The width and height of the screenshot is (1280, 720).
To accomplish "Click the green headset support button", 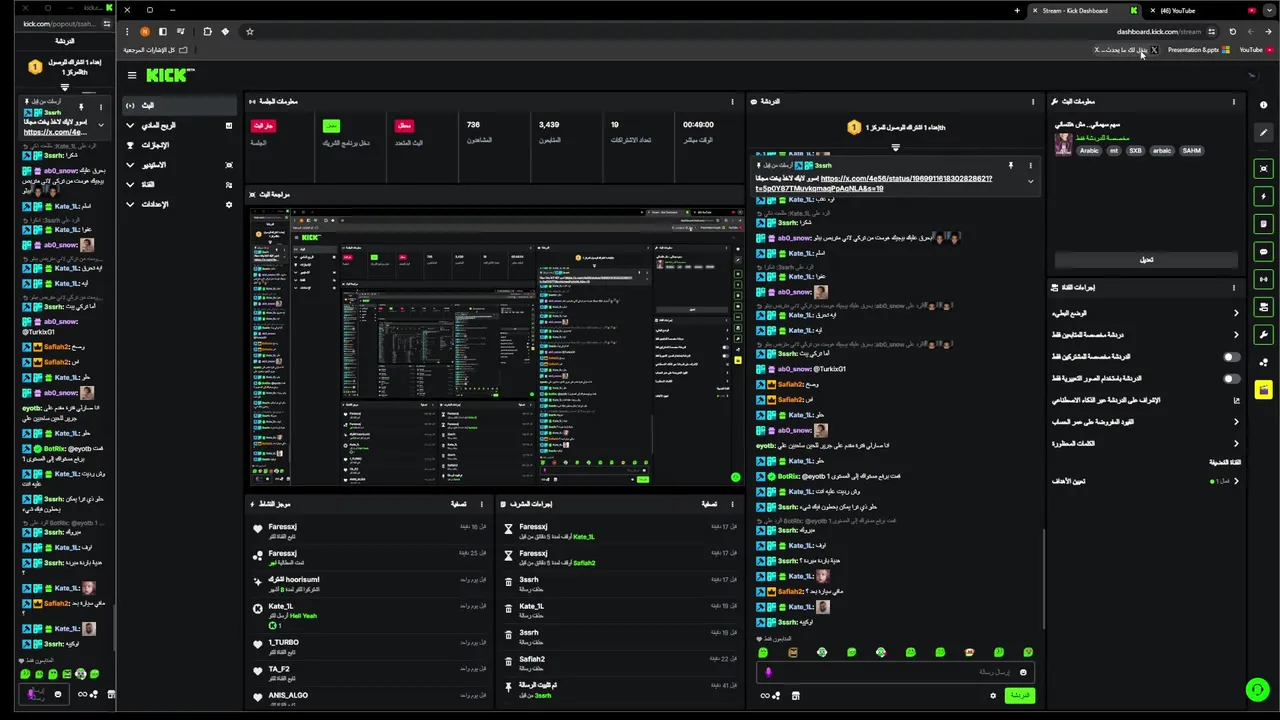I will point(1257,690).
